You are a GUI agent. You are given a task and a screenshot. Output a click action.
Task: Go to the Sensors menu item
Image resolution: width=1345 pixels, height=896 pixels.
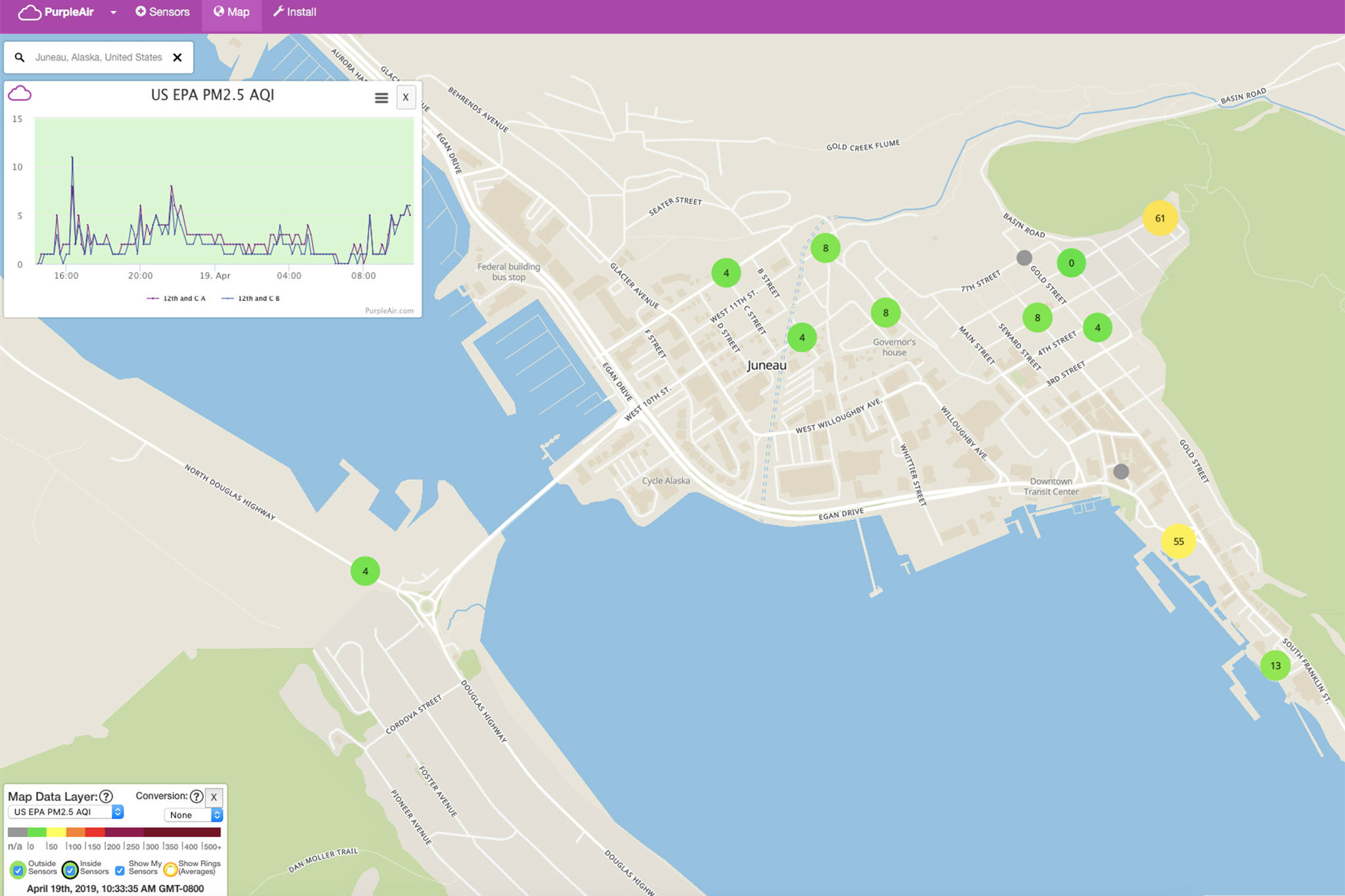(162, 12)
